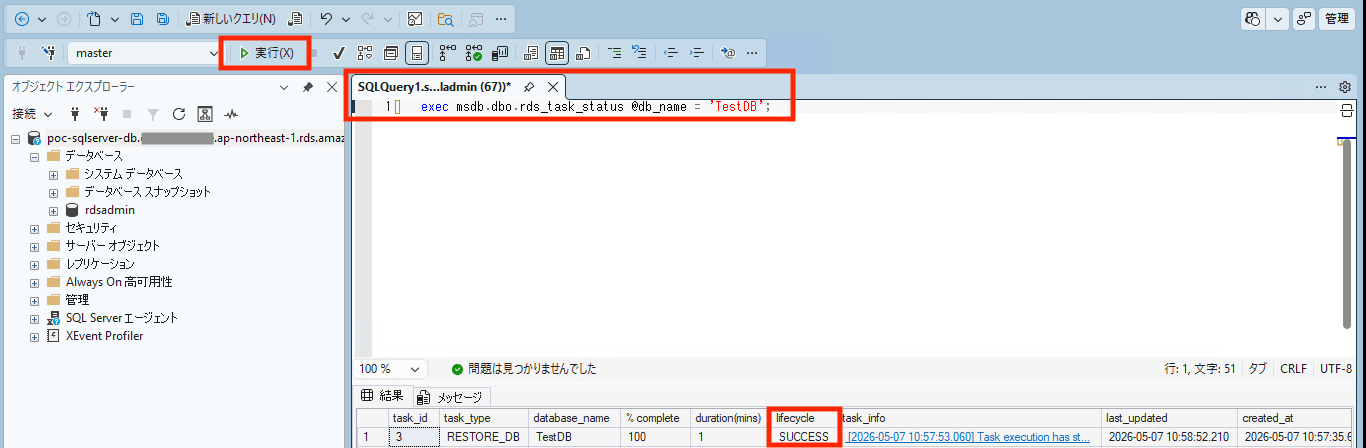Collapse the poc-sqlserver-db server node
Image resolution: width=1366 pixels, height=448 pixels.
(x=16, y=138)
